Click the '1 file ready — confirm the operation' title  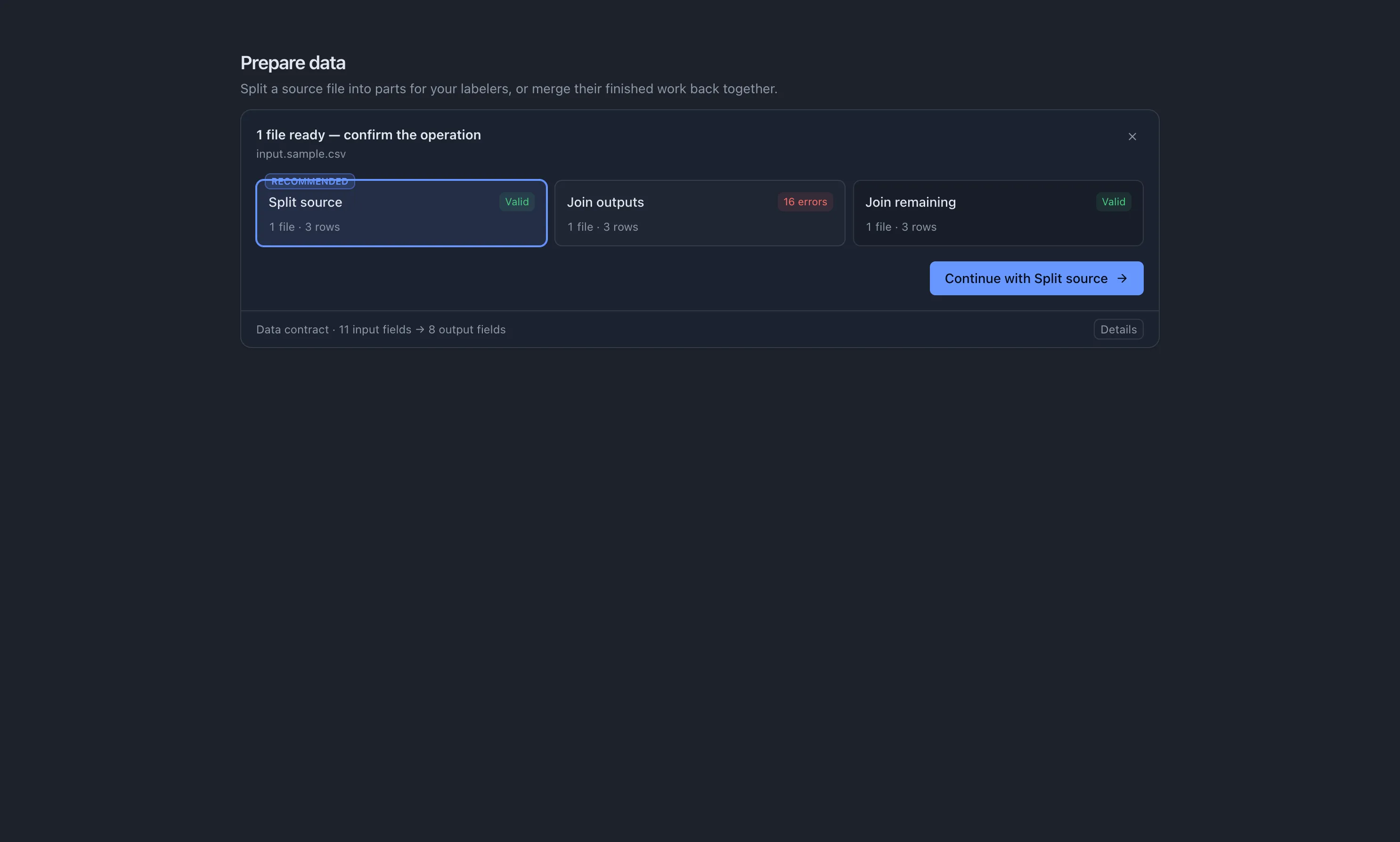click(x=368, y=135)
